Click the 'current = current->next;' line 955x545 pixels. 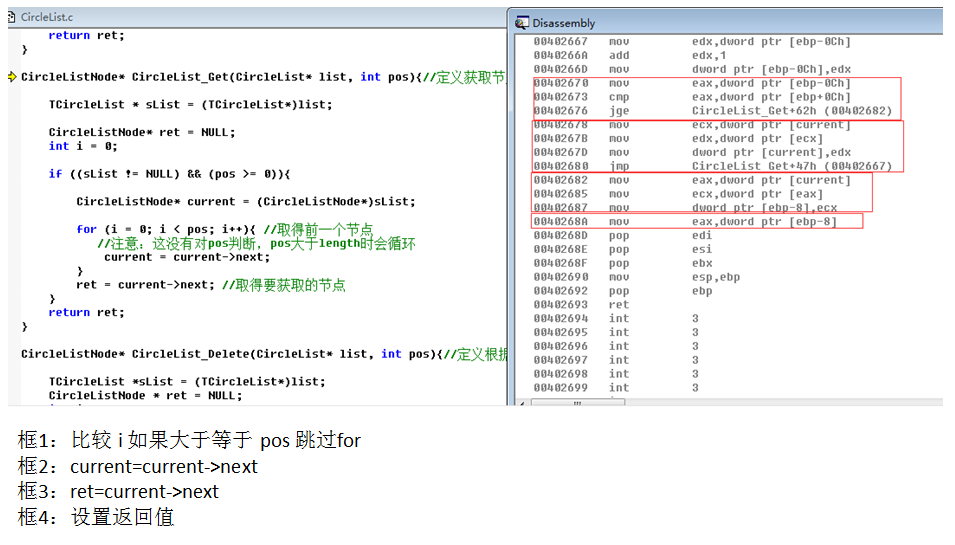tap(187, 257)
